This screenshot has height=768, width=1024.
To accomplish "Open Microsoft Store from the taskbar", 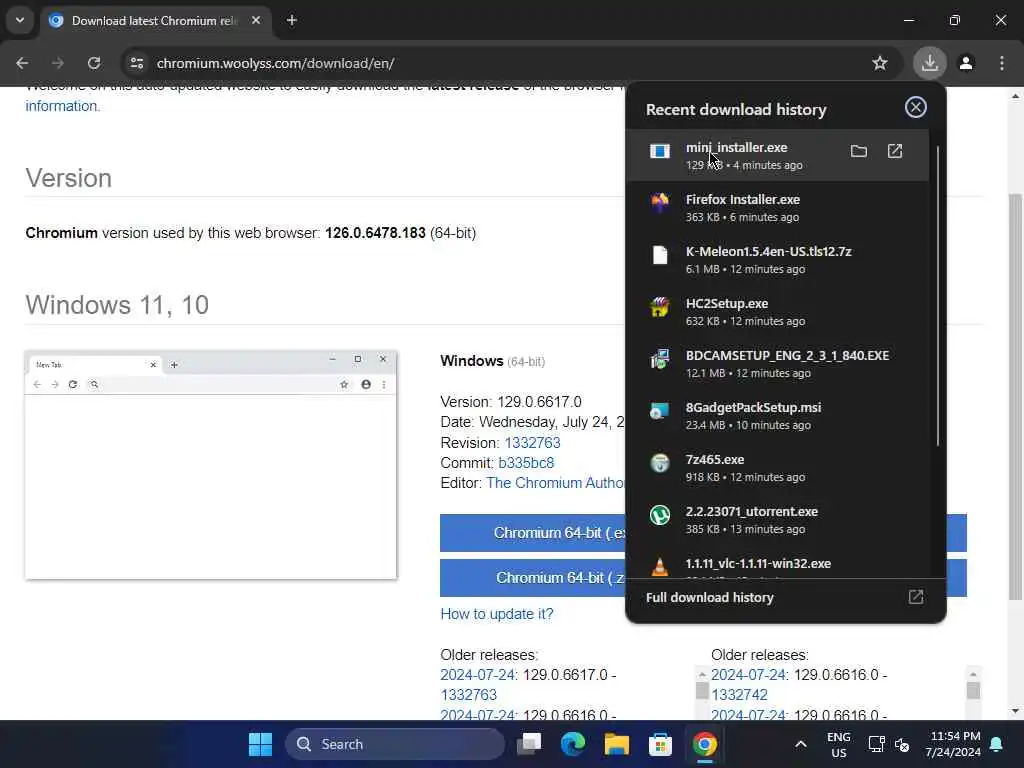I will [660, 744].
